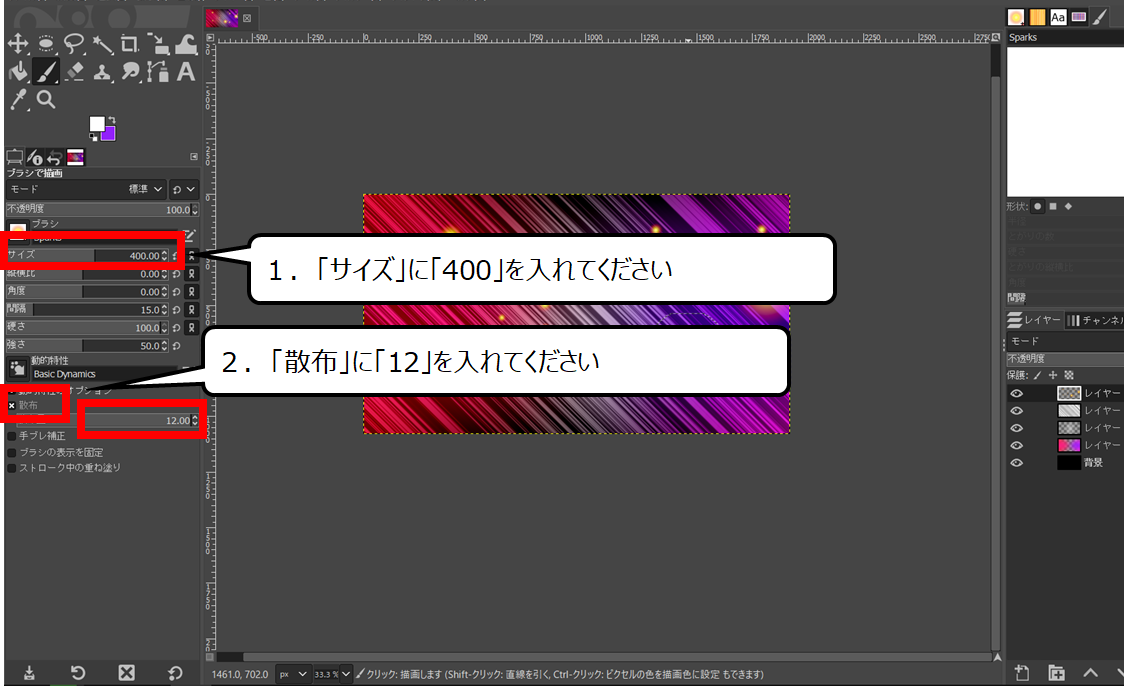
Task: Open the foreground white color swatch
Action: point(96,123)
